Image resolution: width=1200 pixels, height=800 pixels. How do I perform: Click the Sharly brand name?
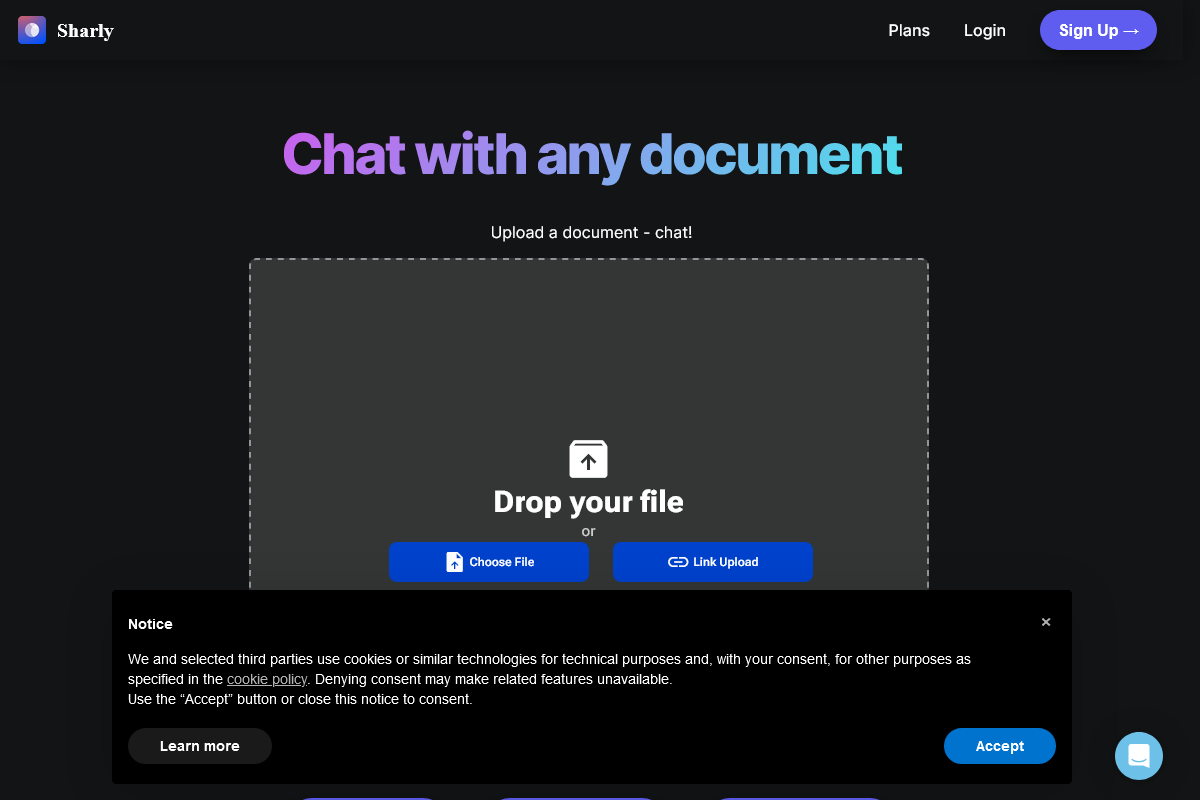(85, 31)
